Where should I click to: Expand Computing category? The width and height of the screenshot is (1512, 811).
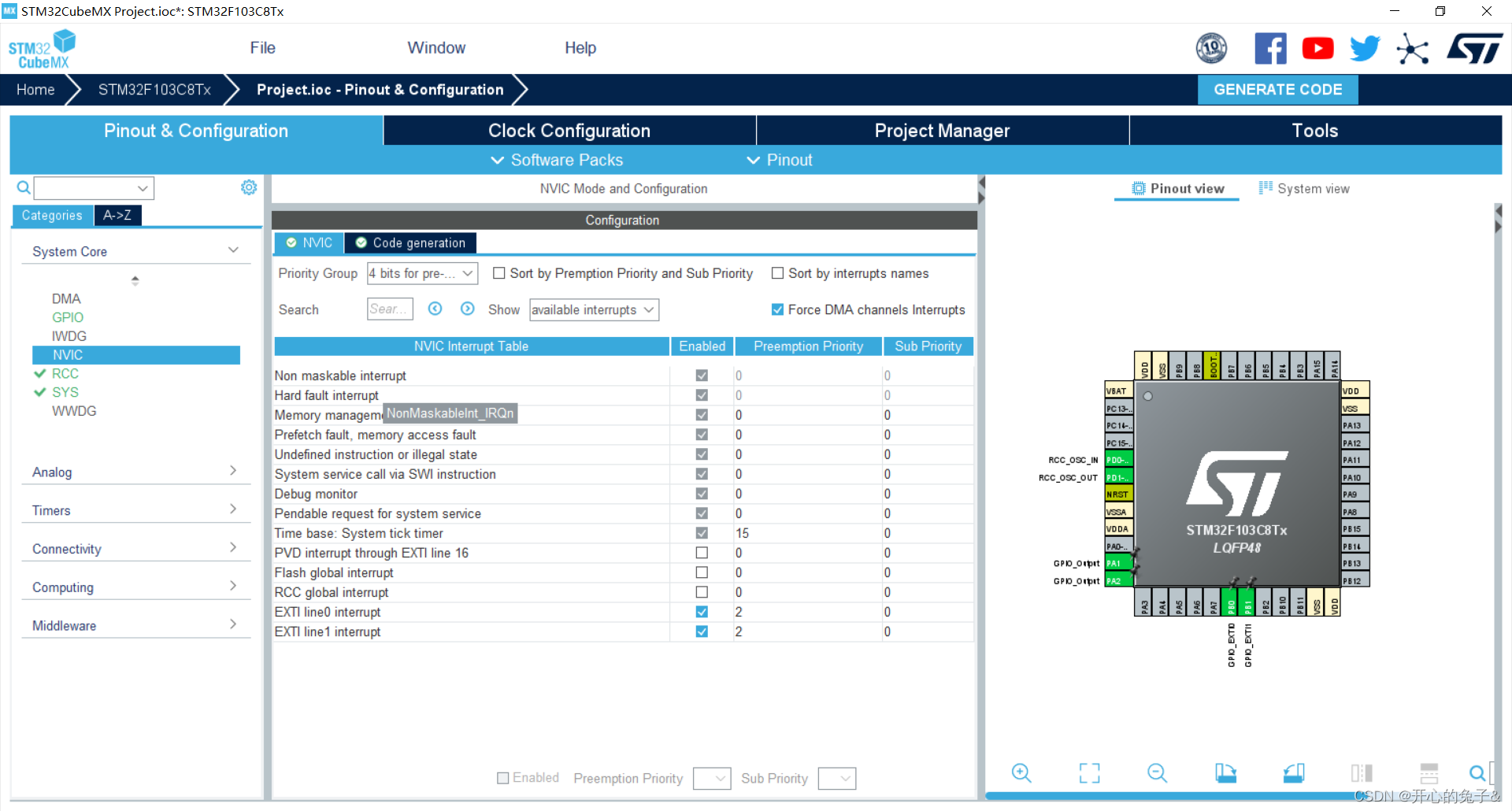[x=233, y=586]
